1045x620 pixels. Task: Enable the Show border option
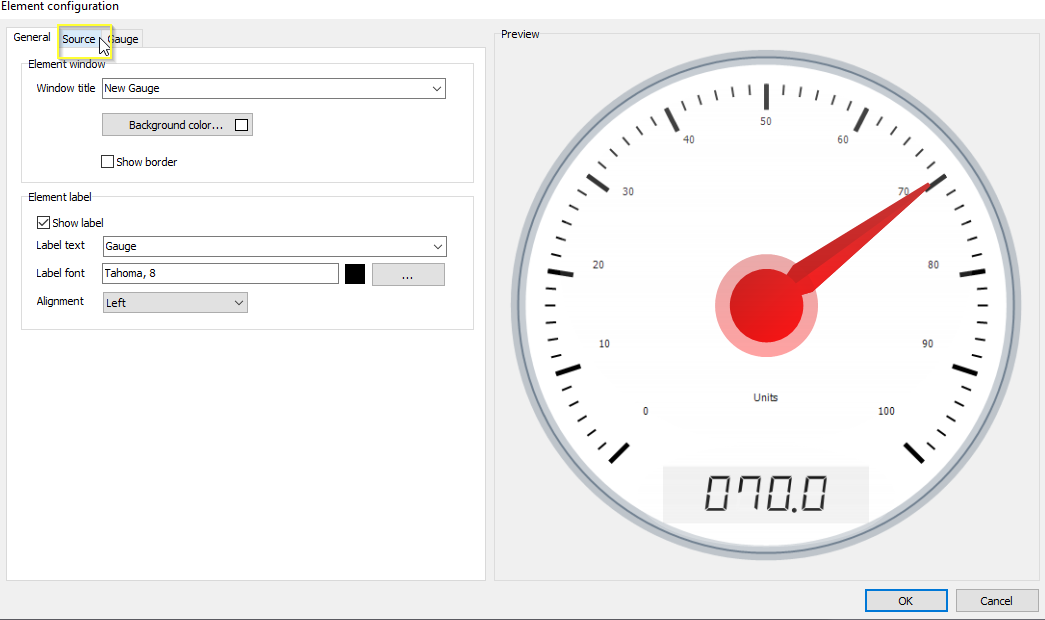(x=107, y=161)
